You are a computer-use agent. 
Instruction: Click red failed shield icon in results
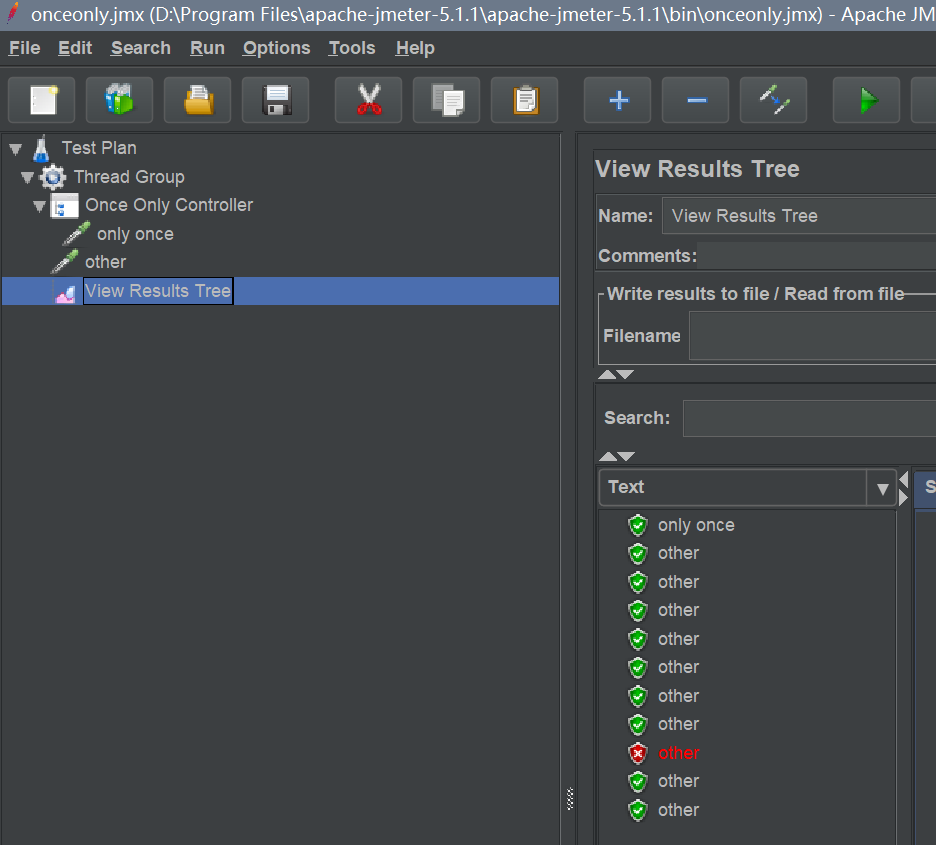click(638, 753)
